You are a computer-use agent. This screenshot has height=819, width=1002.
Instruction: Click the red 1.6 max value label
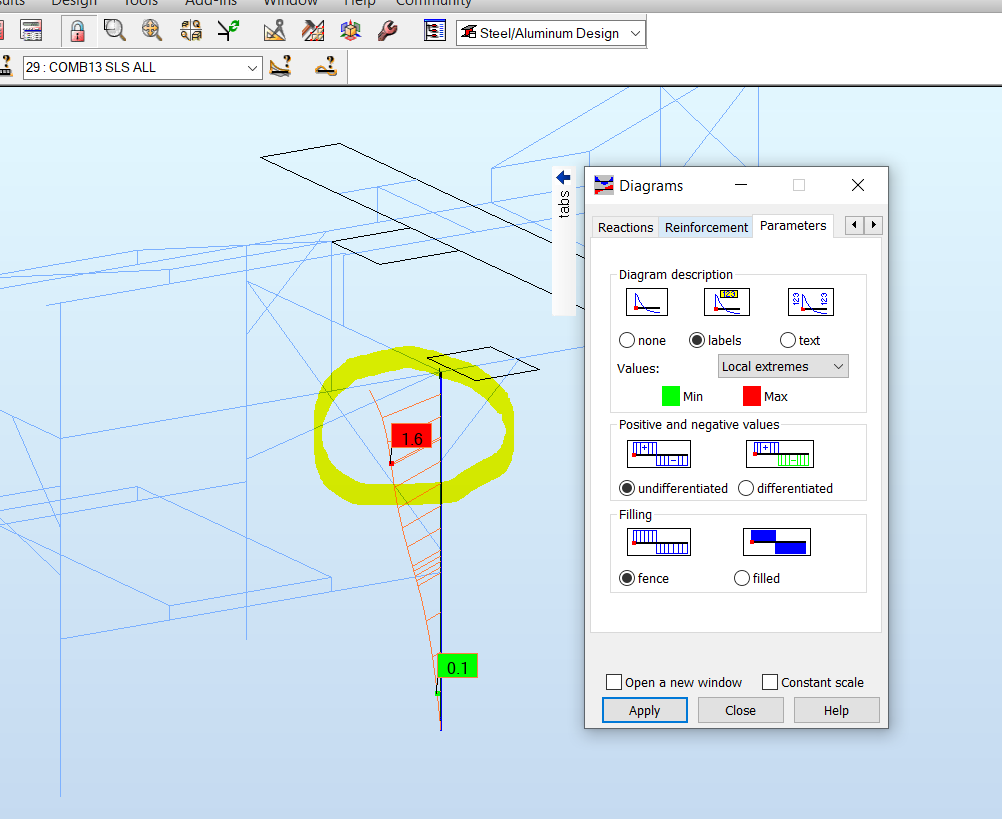(412, 438)
